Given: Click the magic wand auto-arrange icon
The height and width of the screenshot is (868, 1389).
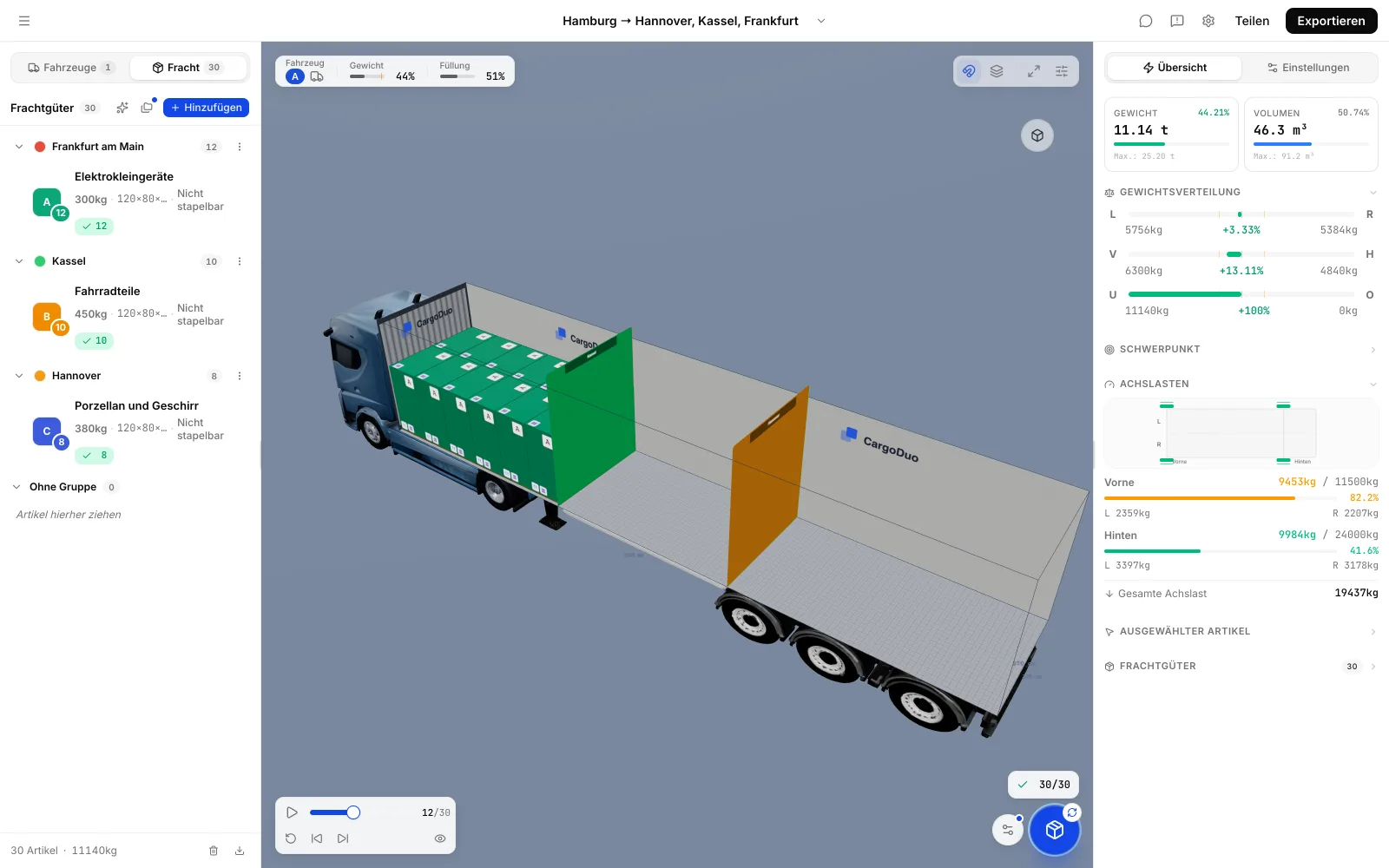Looking at the screenshot, I should click(x=122, y=108).
